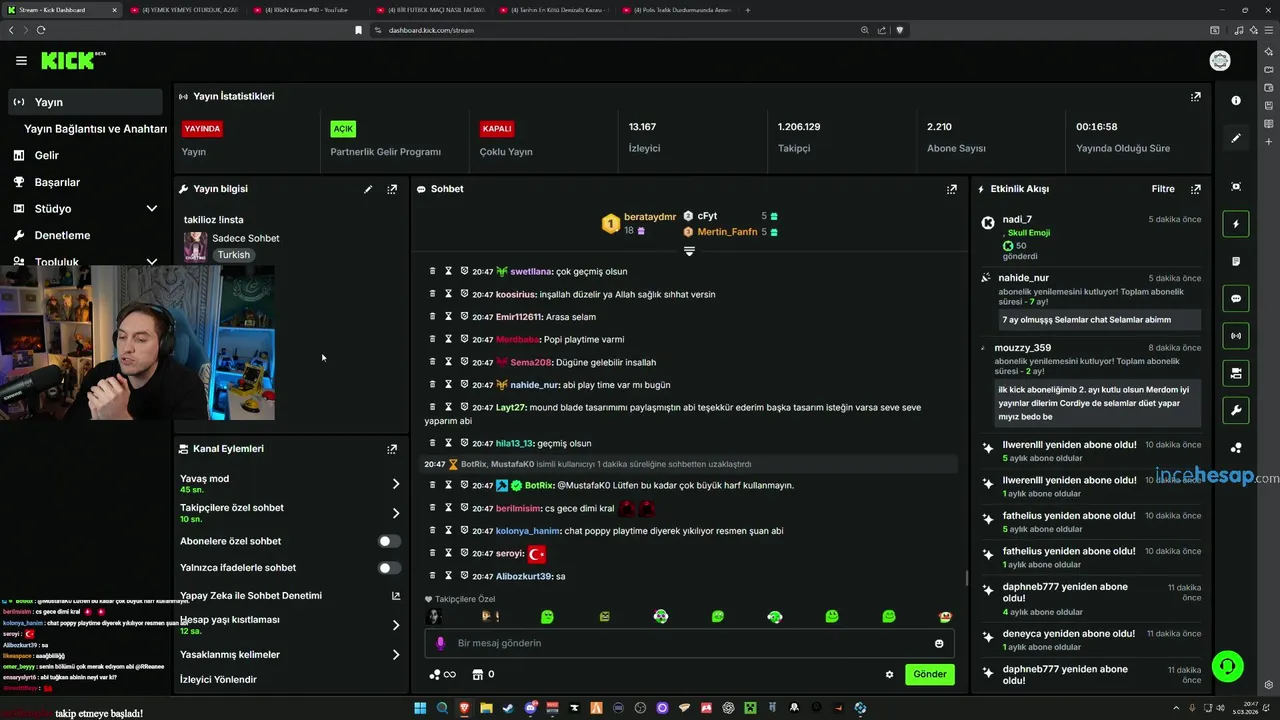Open nahide_nur username in chat
Screen dimensions: 1280x720
534,385
